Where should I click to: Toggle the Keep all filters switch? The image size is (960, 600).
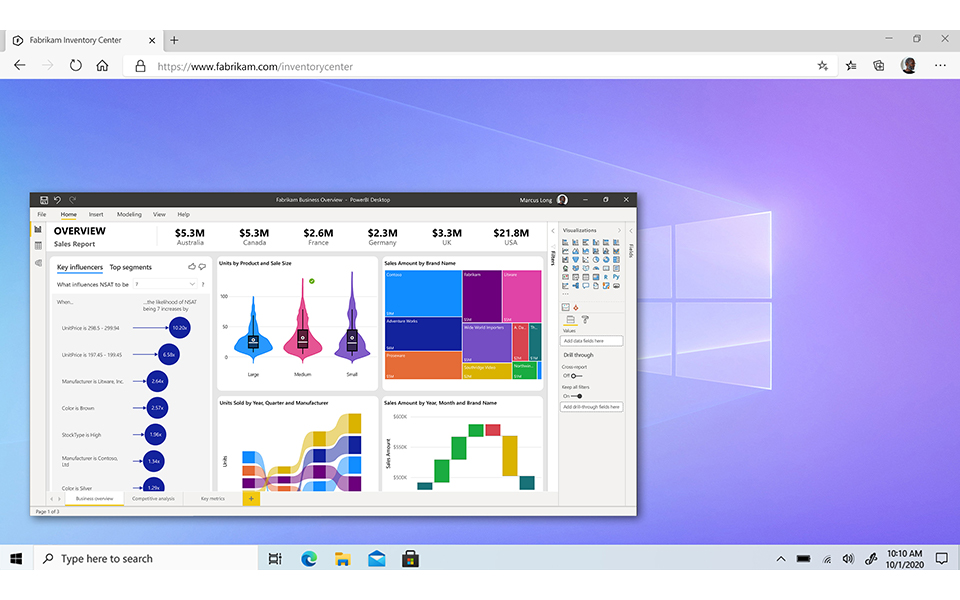576,396
